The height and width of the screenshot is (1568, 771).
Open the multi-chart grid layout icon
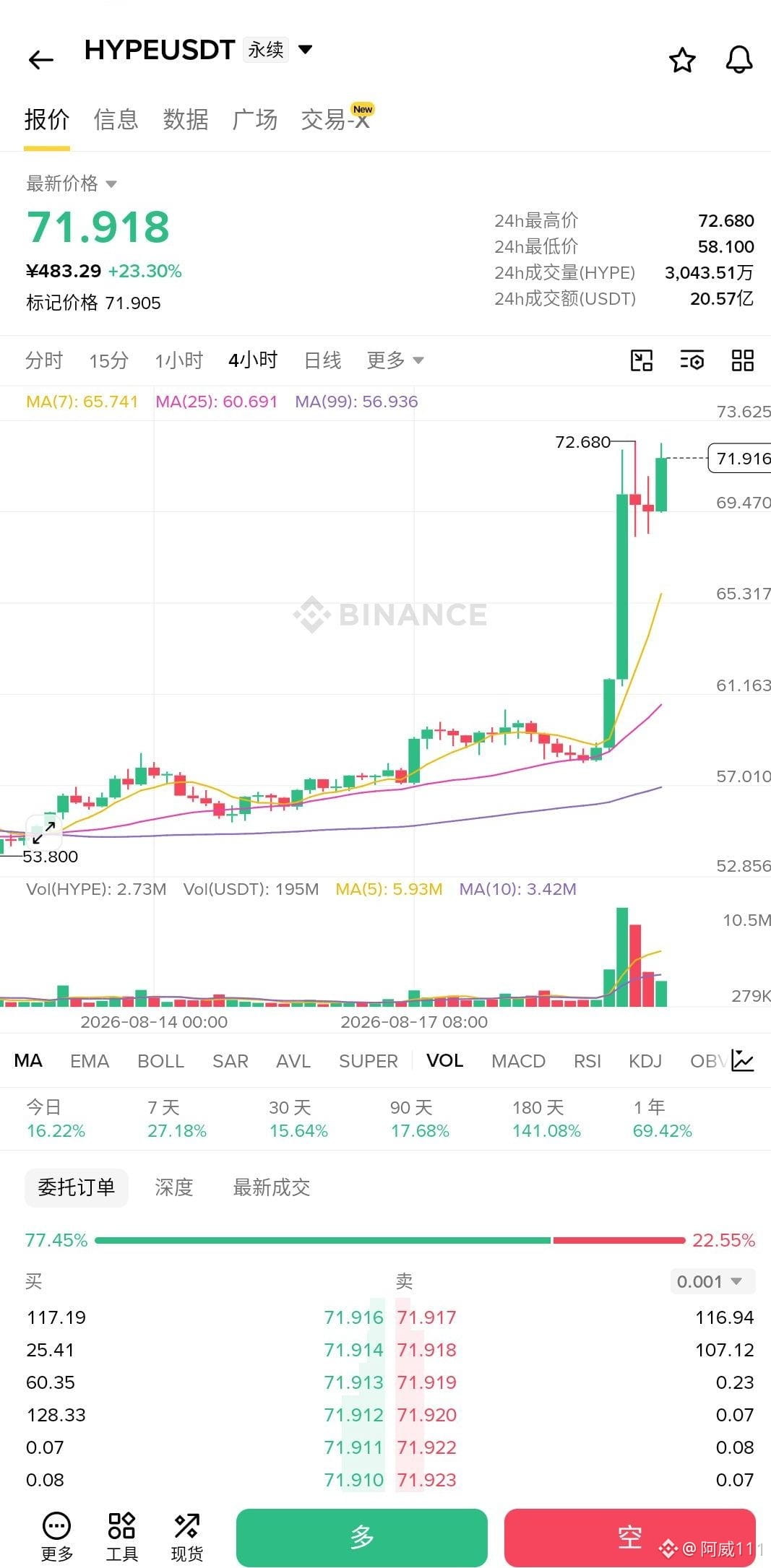pos(743,360)
